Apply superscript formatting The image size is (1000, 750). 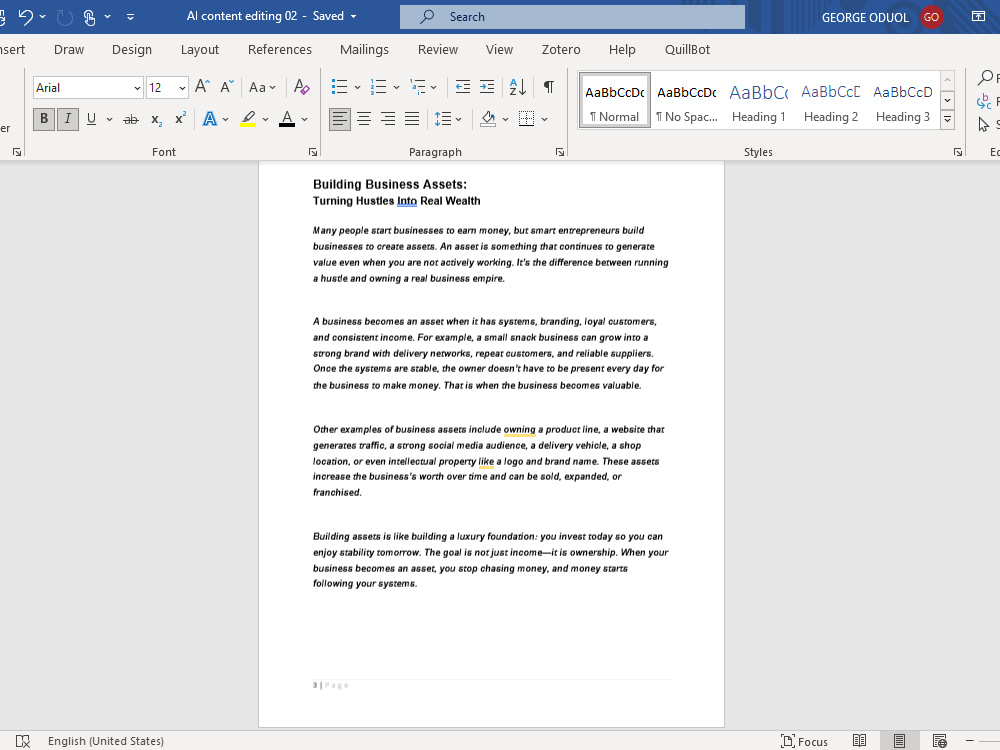click(180, 119)
